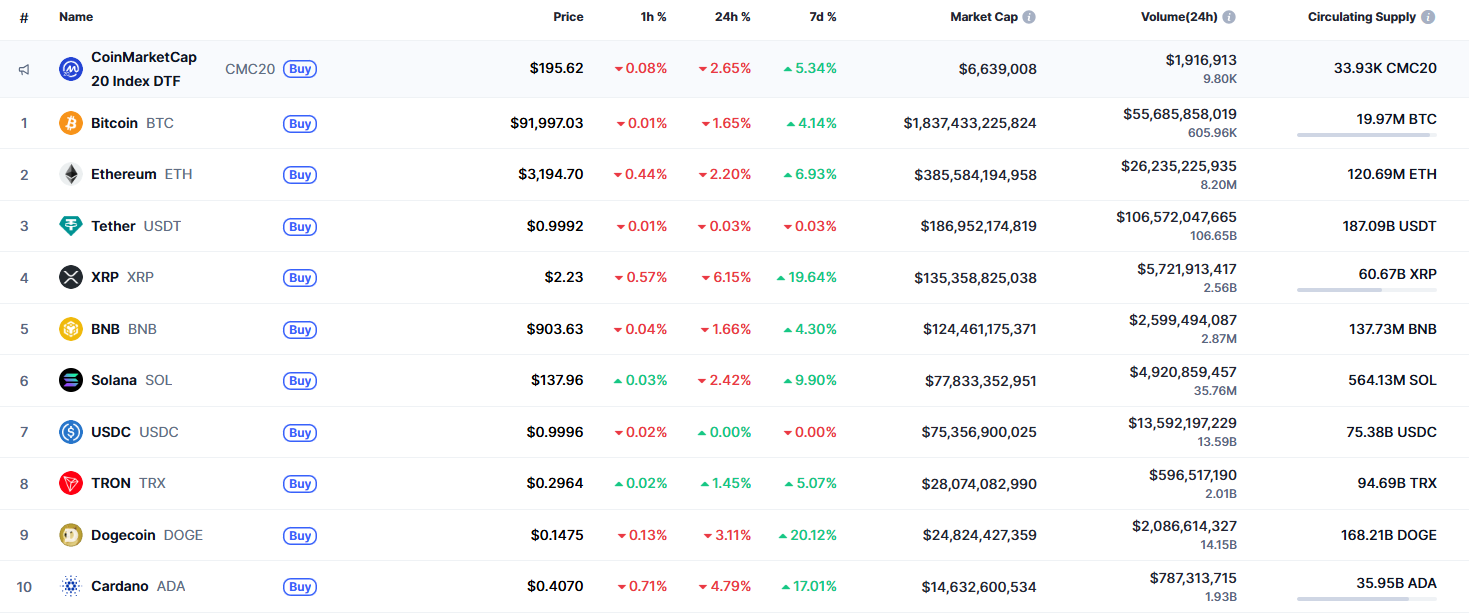Click the Bitcoin BTC coin logo
This screenshot has height=613, width=1469.
69,122
